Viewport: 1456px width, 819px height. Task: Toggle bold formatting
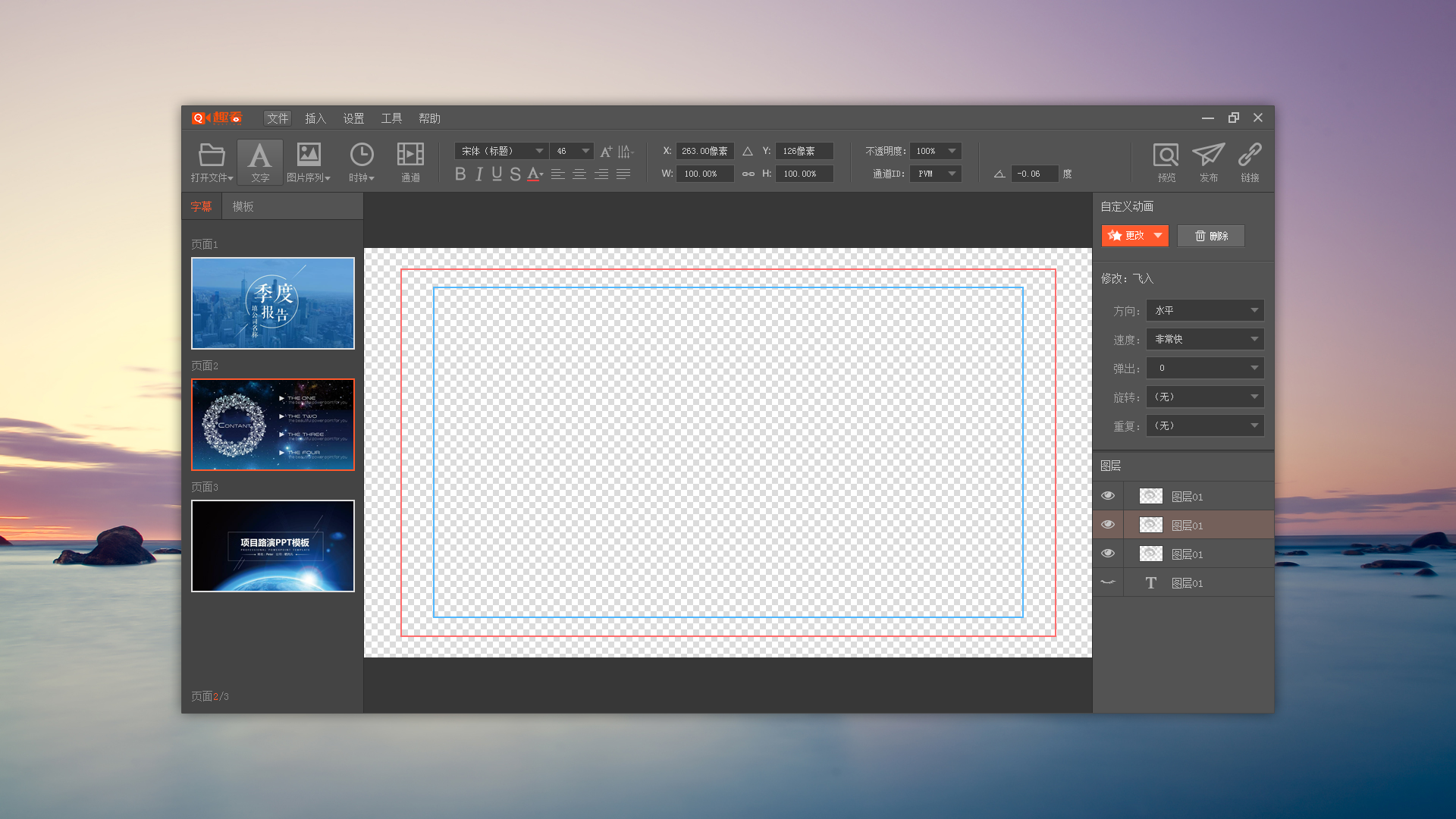click(x=460, y=174)
